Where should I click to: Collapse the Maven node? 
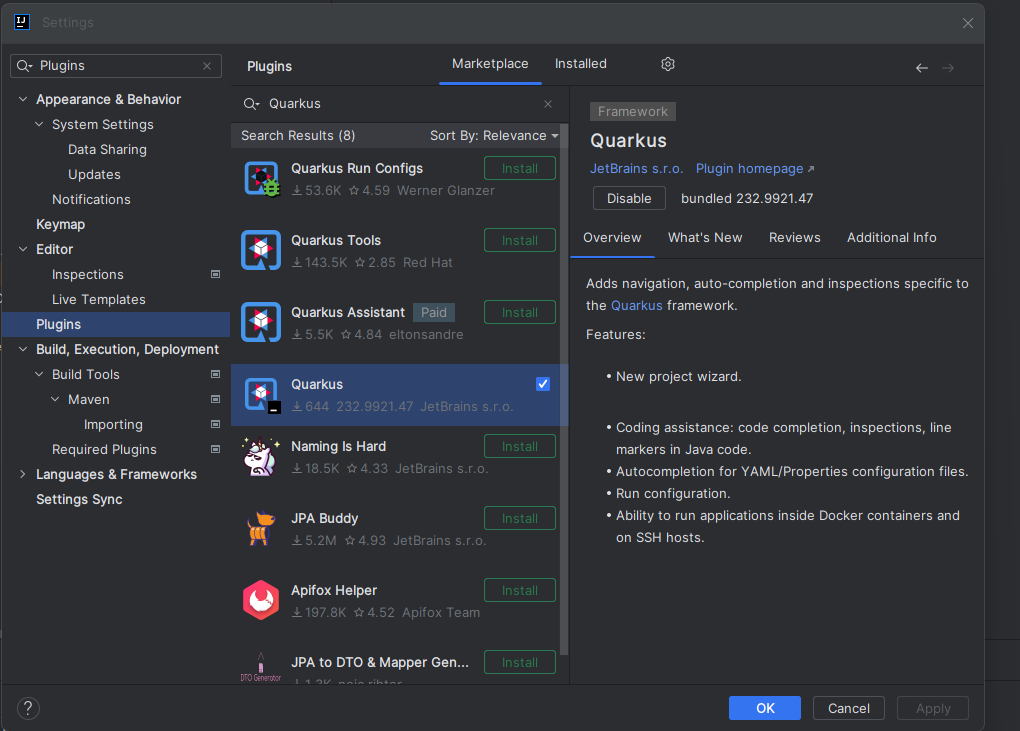pos(55,399)
